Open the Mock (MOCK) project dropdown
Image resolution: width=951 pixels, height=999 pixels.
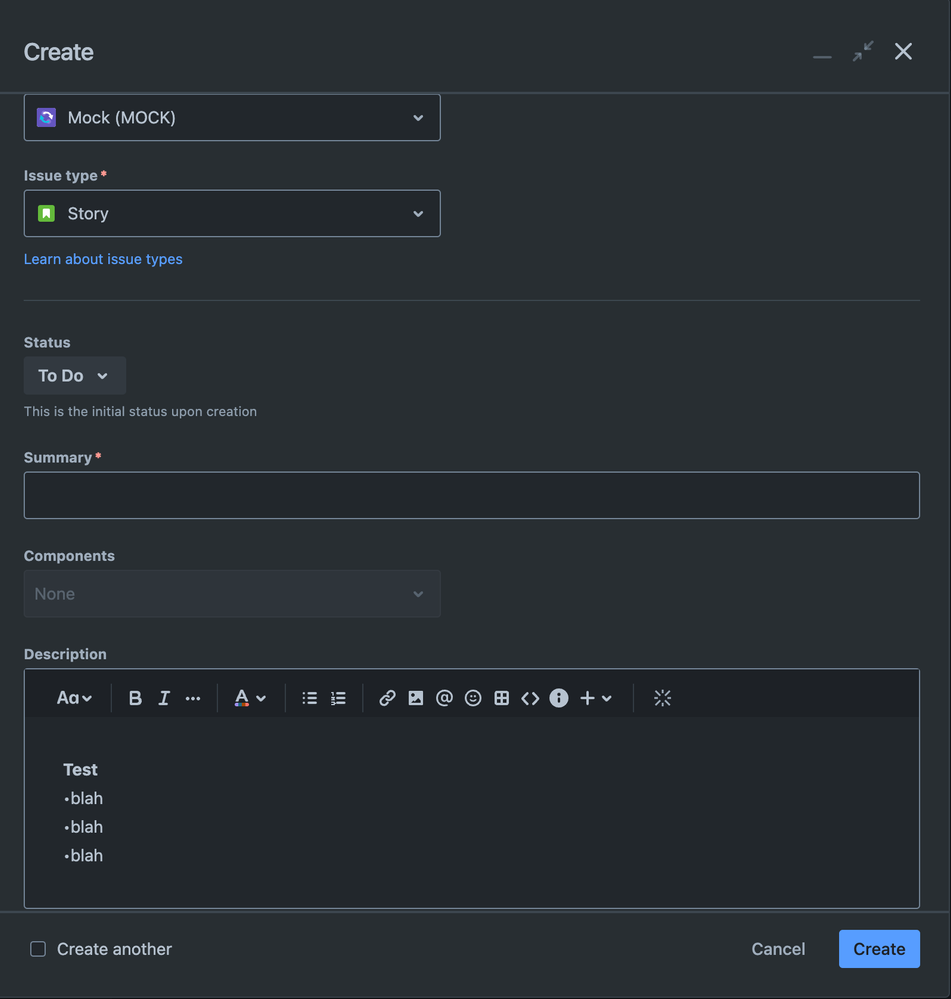(x=232, y=118)
